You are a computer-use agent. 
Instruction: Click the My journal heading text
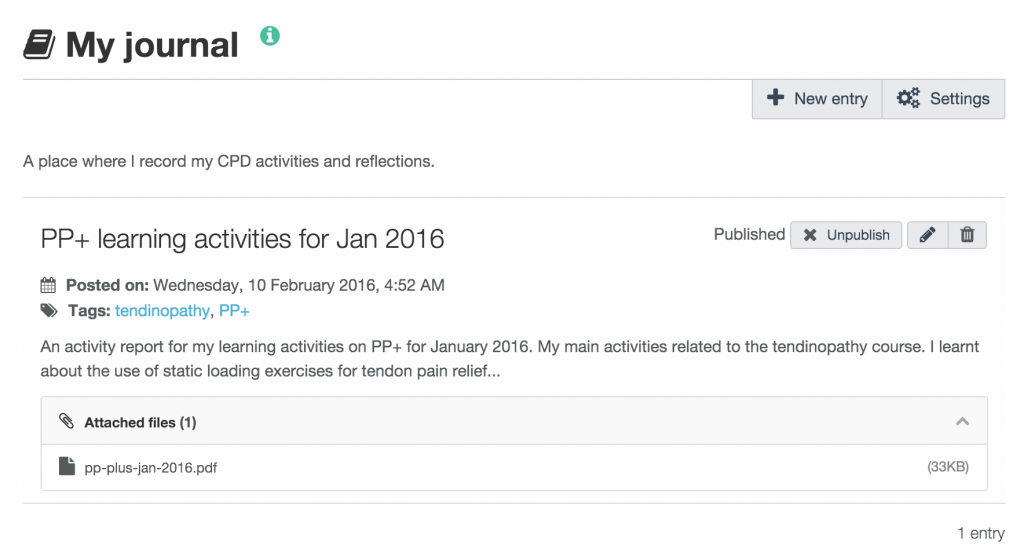click(152, 45)
